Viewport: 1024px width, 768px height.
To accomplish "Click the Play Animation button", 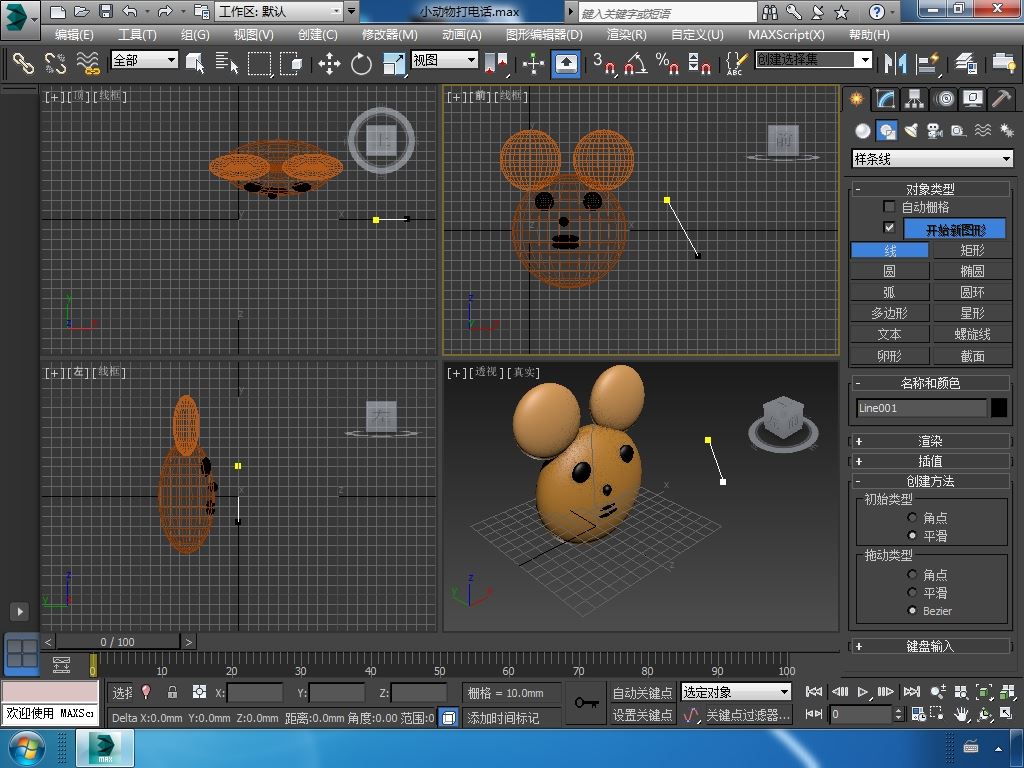I will (863, 692).
